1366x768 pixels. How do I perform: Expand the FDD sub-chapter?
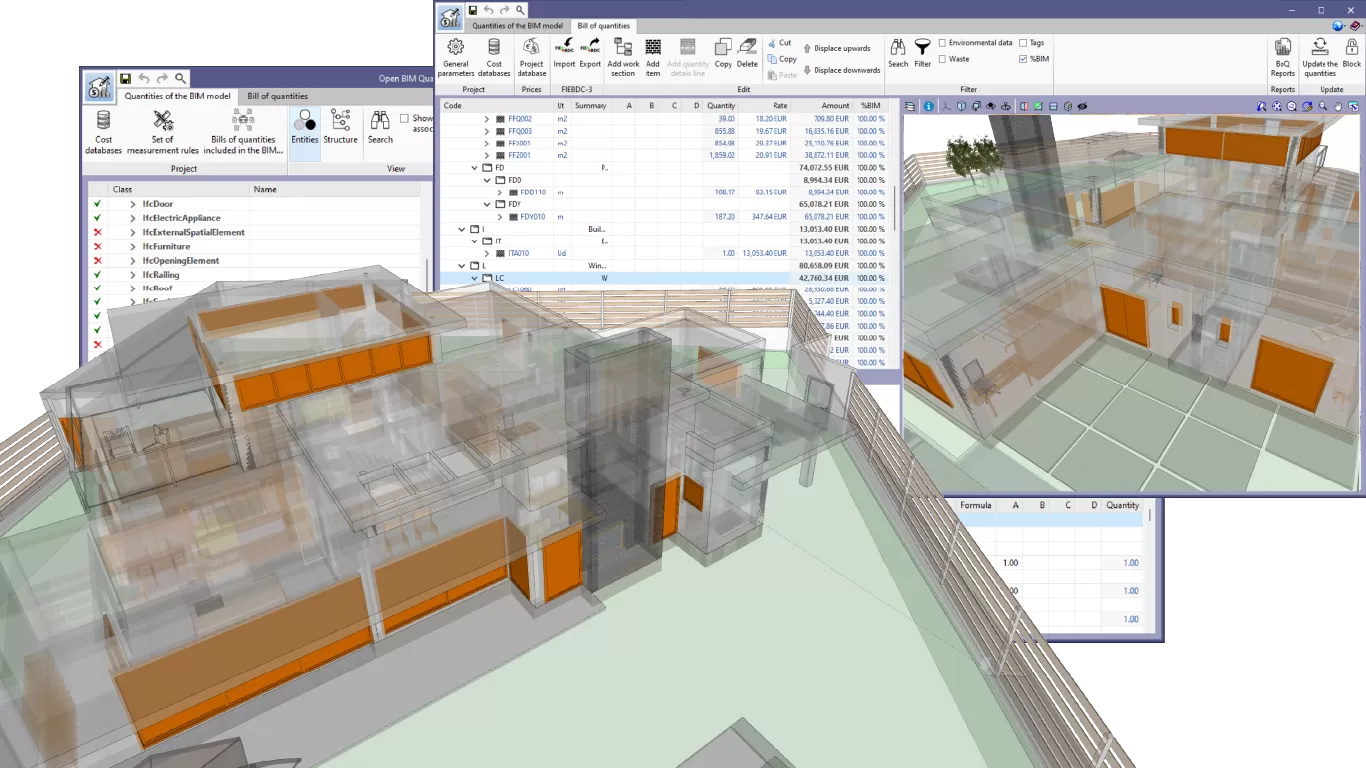point(485,179)
